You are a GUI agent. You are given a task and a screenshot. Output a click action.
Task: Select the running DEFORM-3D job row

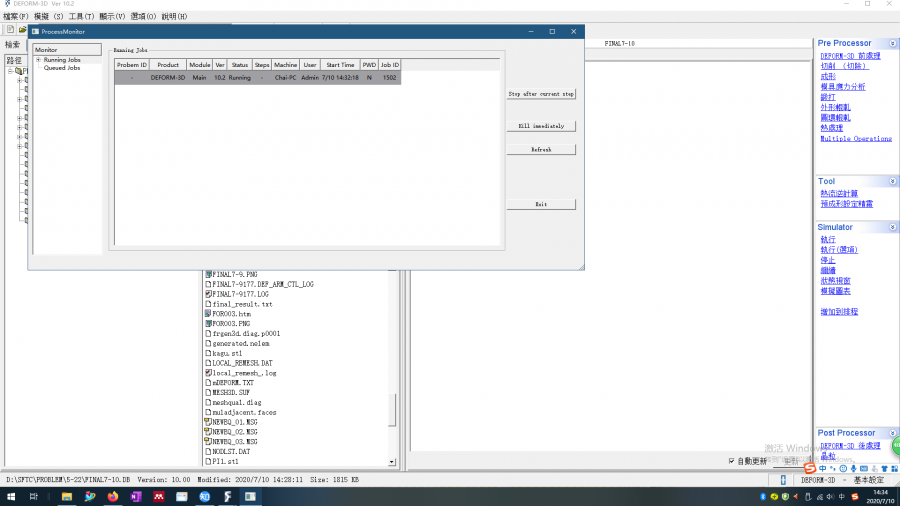click(x=257, y=78)
